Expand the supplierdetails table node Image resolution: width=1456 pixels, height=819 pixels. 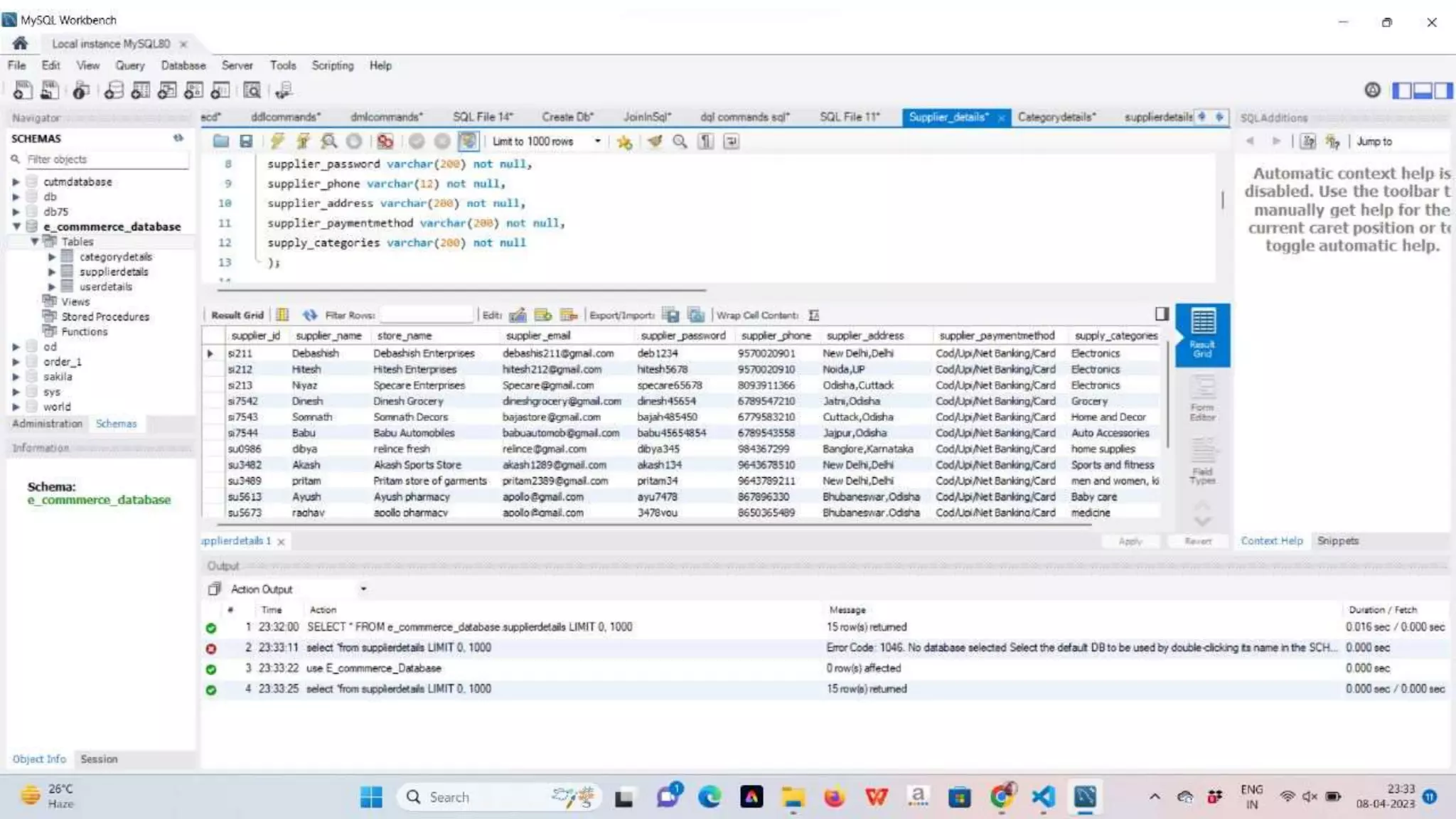(x=51, y=272)
